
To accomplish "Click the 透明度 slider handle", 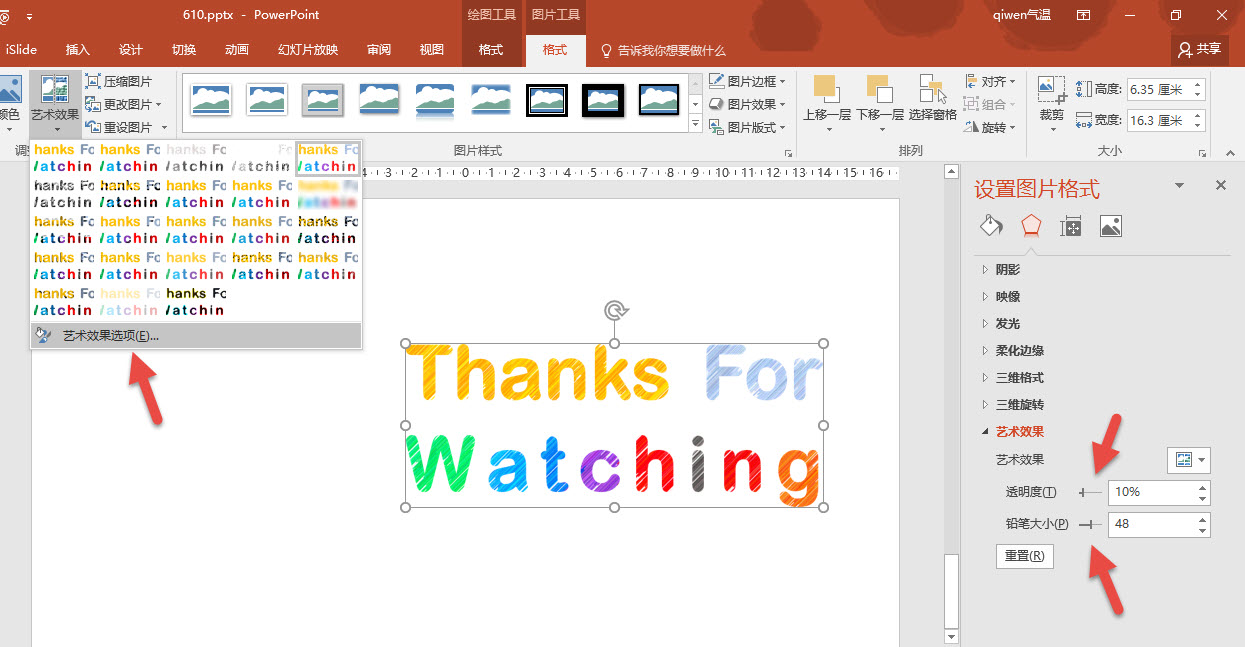I will [1083, 492].
